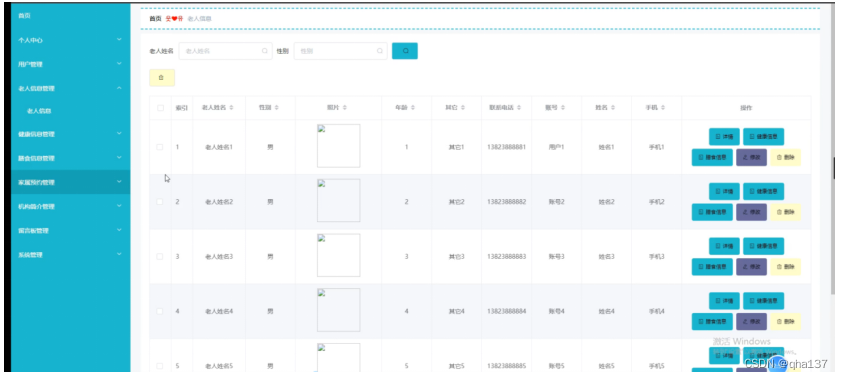Tick the select-all checkbox in table header
843x379 pixels.
tap(160, 108)
